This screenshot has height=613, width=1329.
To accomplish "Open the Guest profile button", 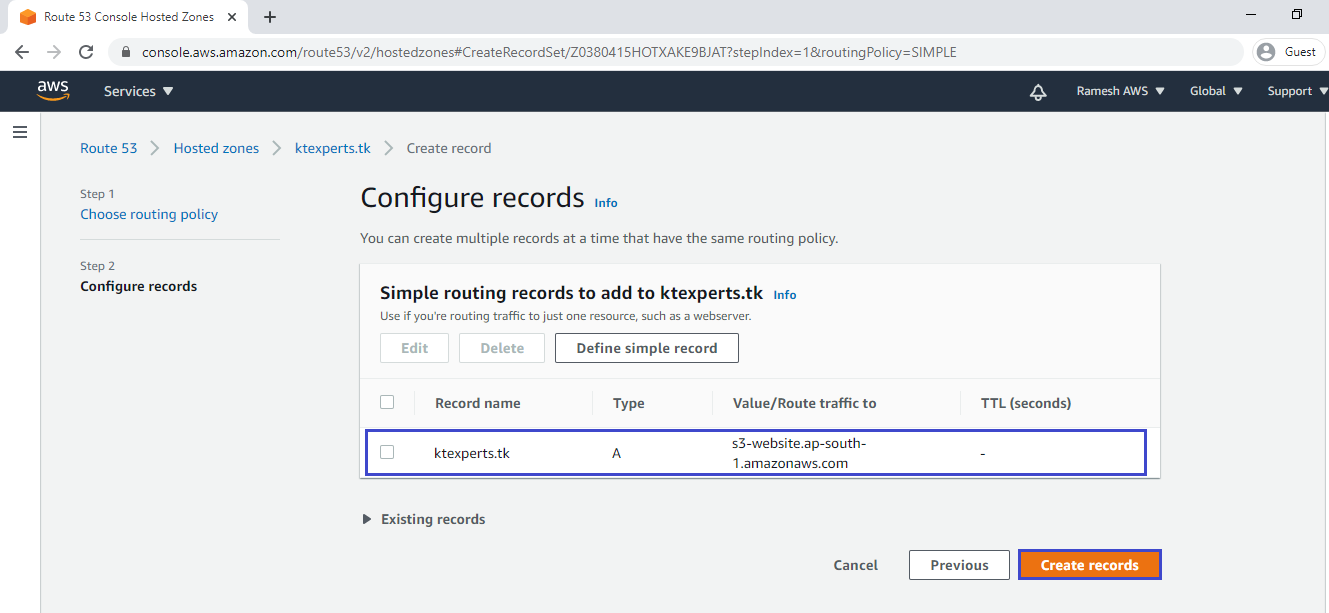I will pyautogui.click(x=1288, y=52).
